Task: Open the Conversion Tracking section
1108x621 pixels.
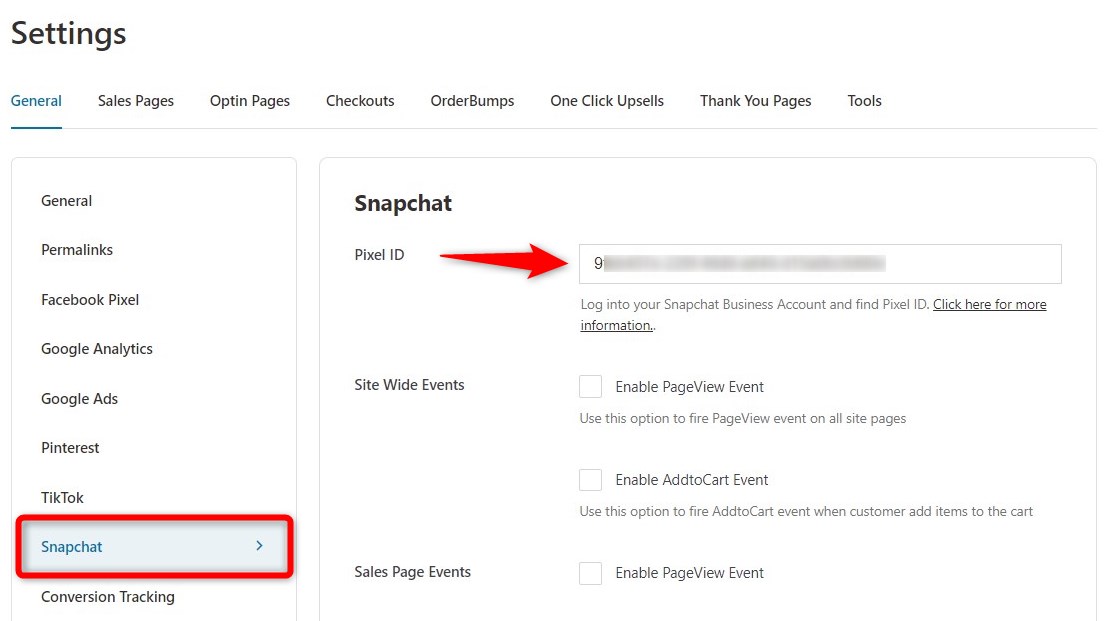Action: click(107, 596)
